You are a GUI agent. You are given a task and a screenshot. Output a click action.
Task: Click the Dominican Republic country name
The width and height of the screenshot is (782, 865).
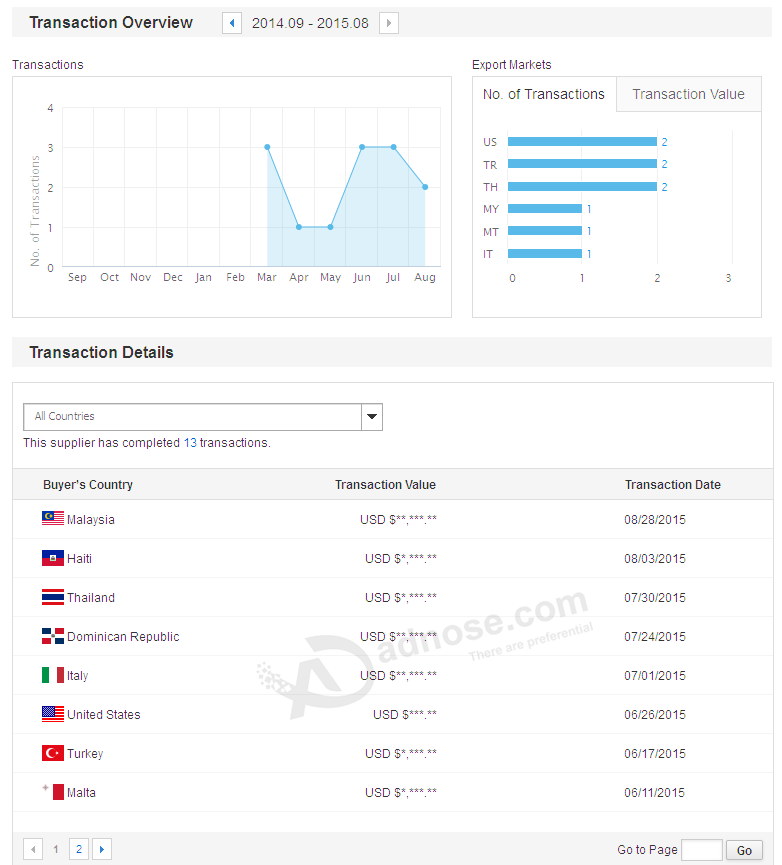pyautogui.click(x=124, y=637)
